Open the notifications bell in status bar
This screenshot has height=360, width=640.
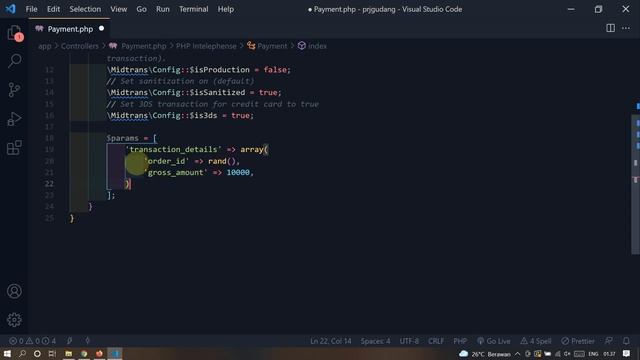[x=626, y=340]
